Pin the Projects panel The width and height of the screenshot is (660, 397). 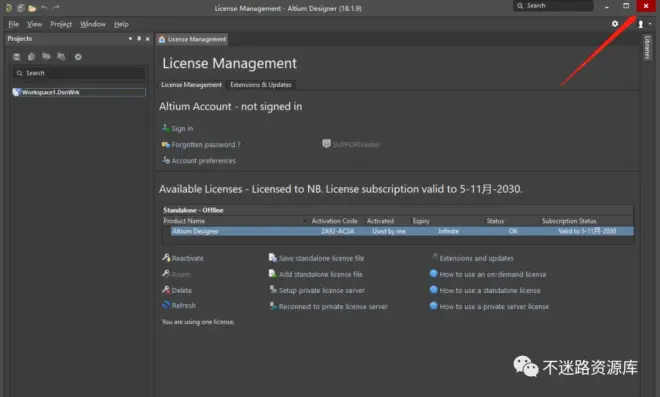(x=139, y=39)
